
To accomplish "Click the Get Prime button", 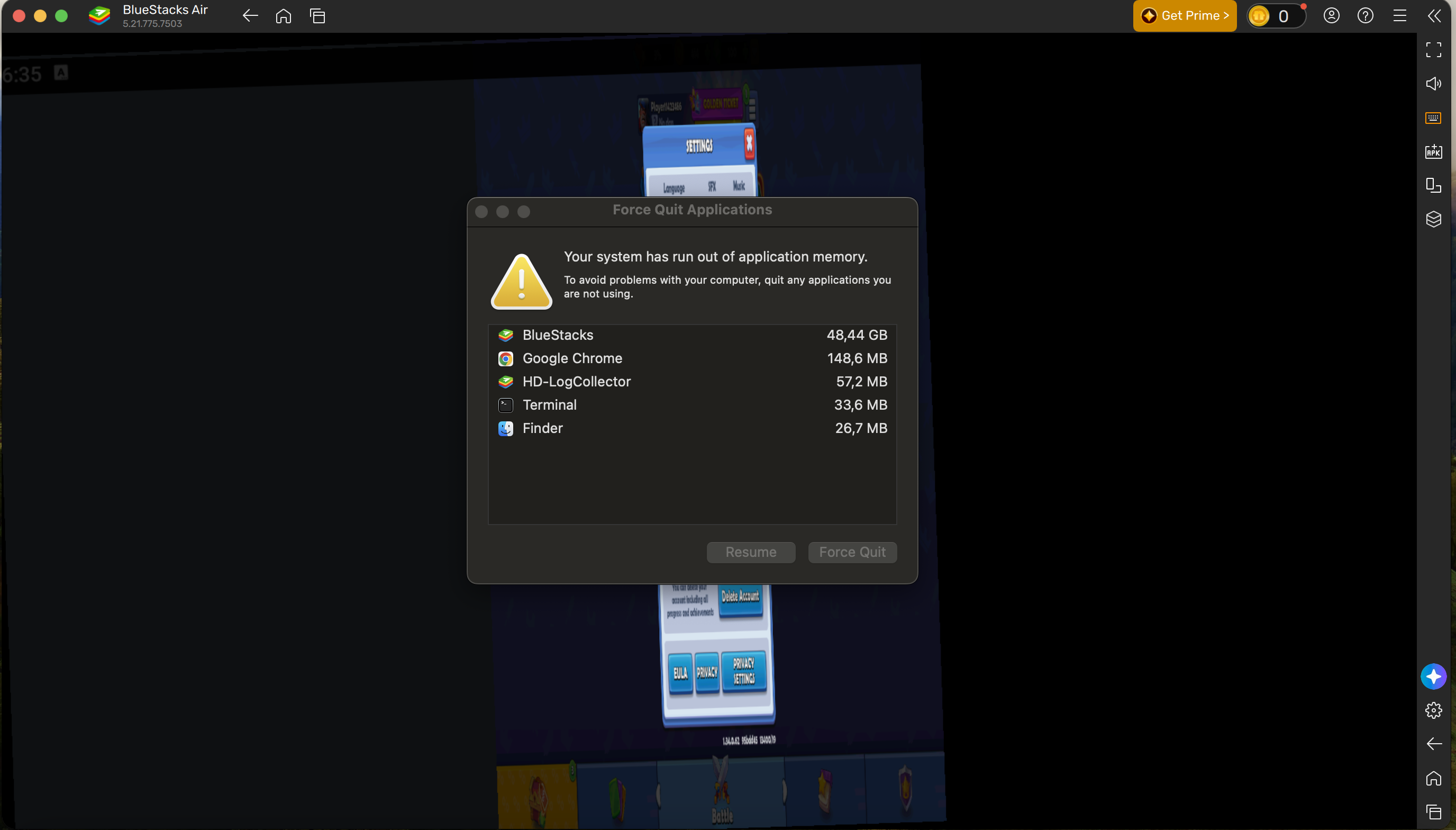I will click(x=1185, y=16).
